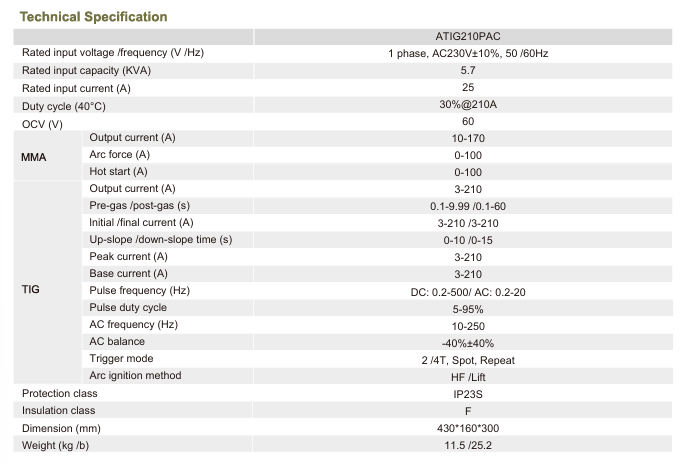The height and width of the screenshot is (463, 689).
Task: Select the AC balance value -40%±40%
Action: pyautogui.click(x=468, y=343)
